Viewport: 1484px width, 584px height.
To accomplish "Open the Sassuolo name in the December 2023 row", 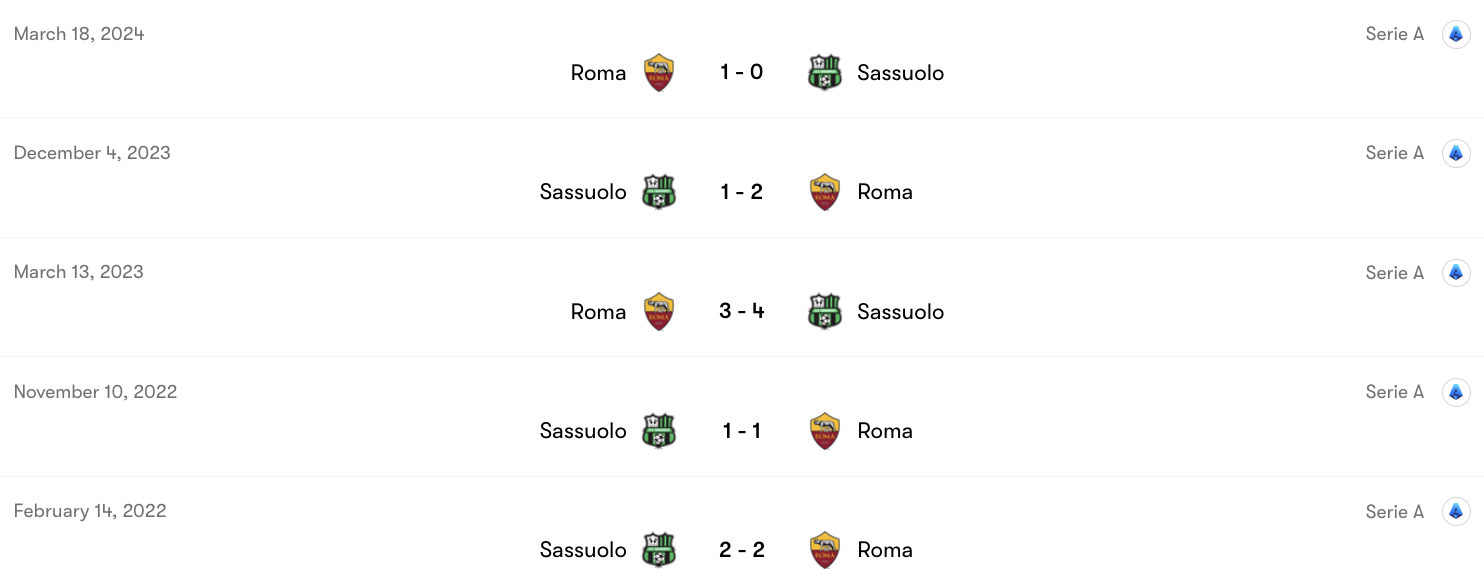I will pyautogui.click(x=583, y=191).
